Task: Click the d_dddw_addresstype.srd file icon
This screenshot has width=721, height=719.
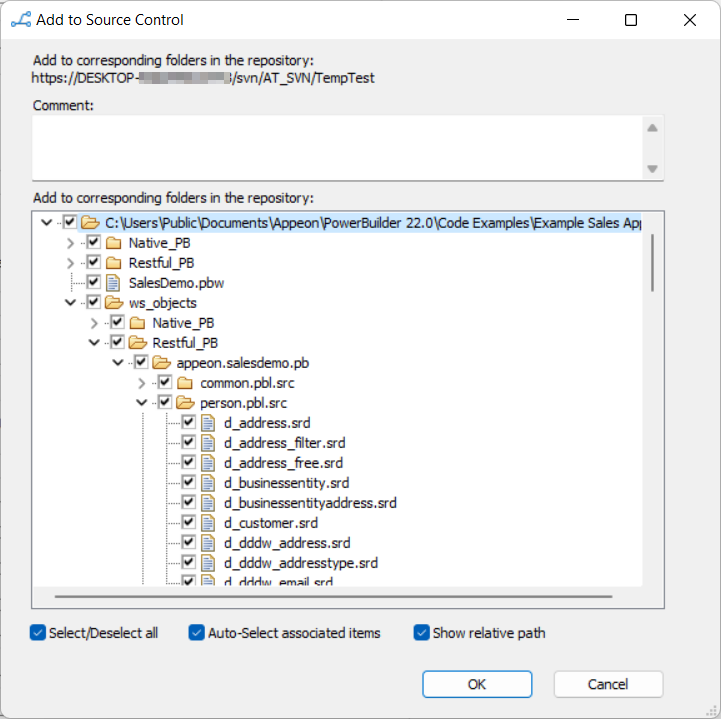Action: click(208, 563)
